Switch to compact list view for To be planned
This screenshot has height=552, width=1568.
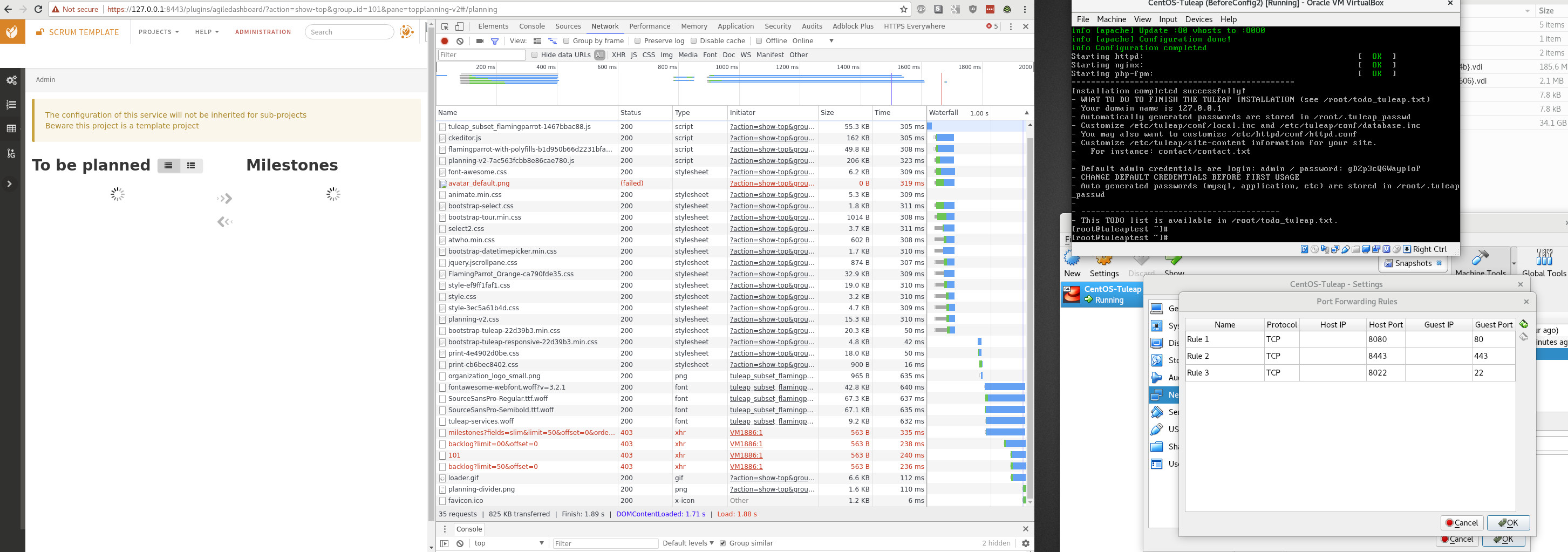[x=168, y=166]
